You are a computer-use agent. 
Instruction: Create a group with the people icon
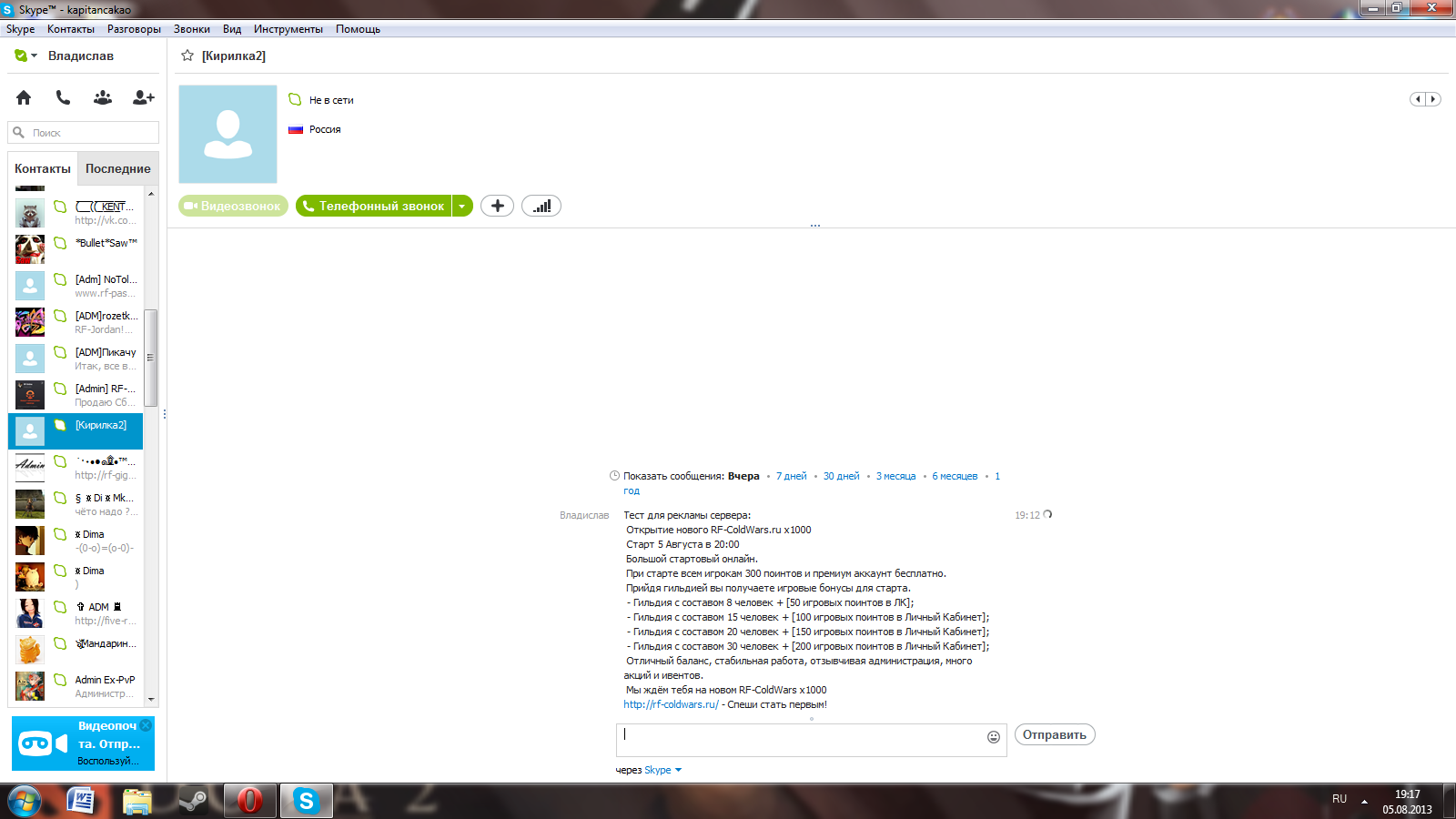pyautogui.click(x=103, y=97)
